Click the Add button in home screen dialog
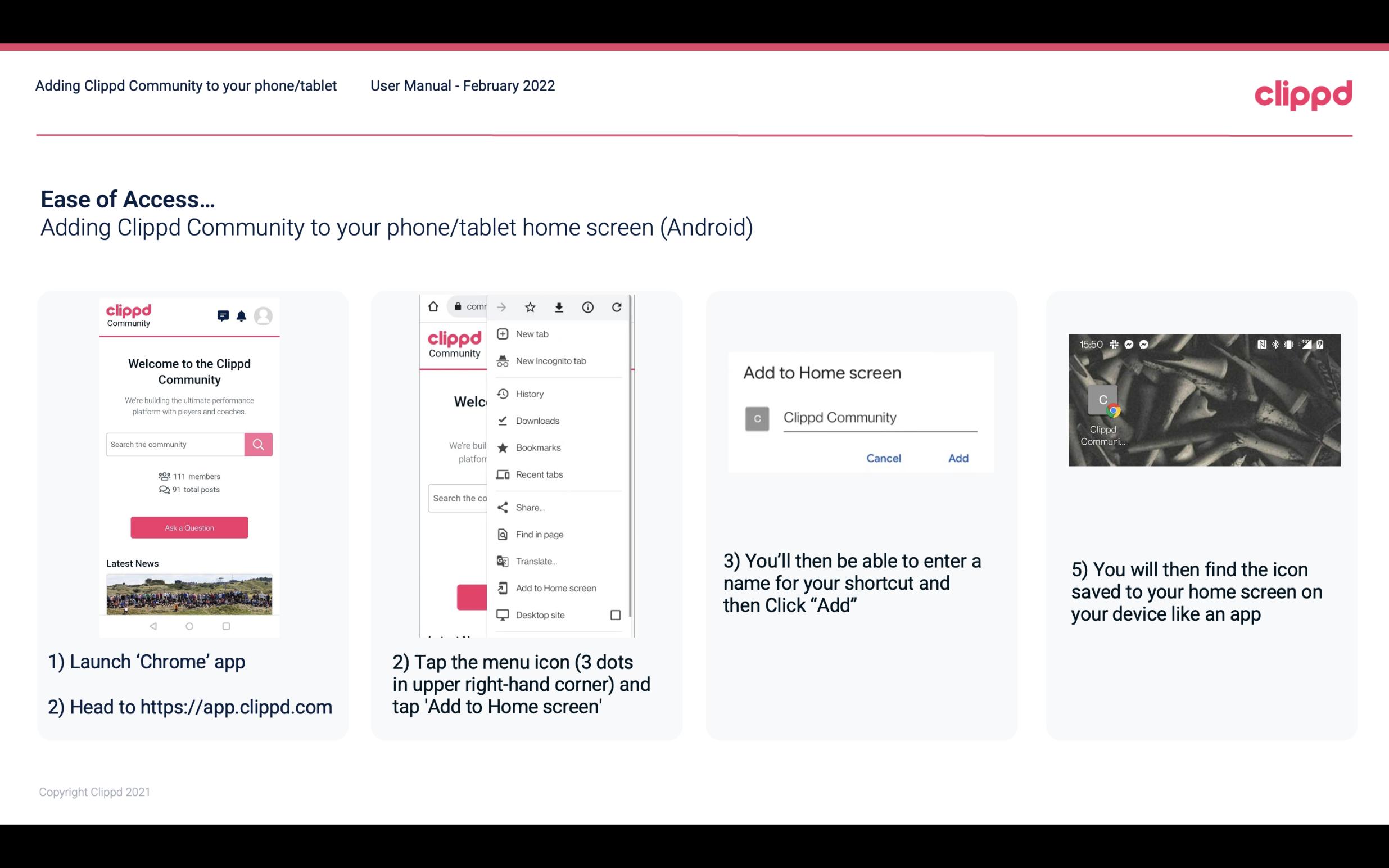 (958, 458)
